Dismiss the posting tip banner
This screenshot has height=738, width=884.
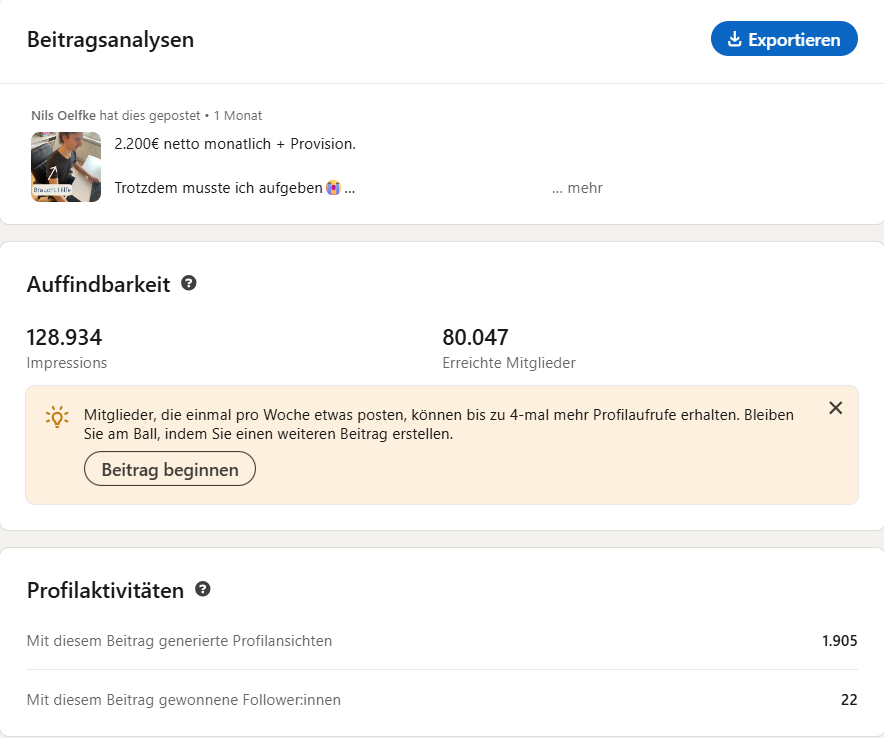(836, 408)
